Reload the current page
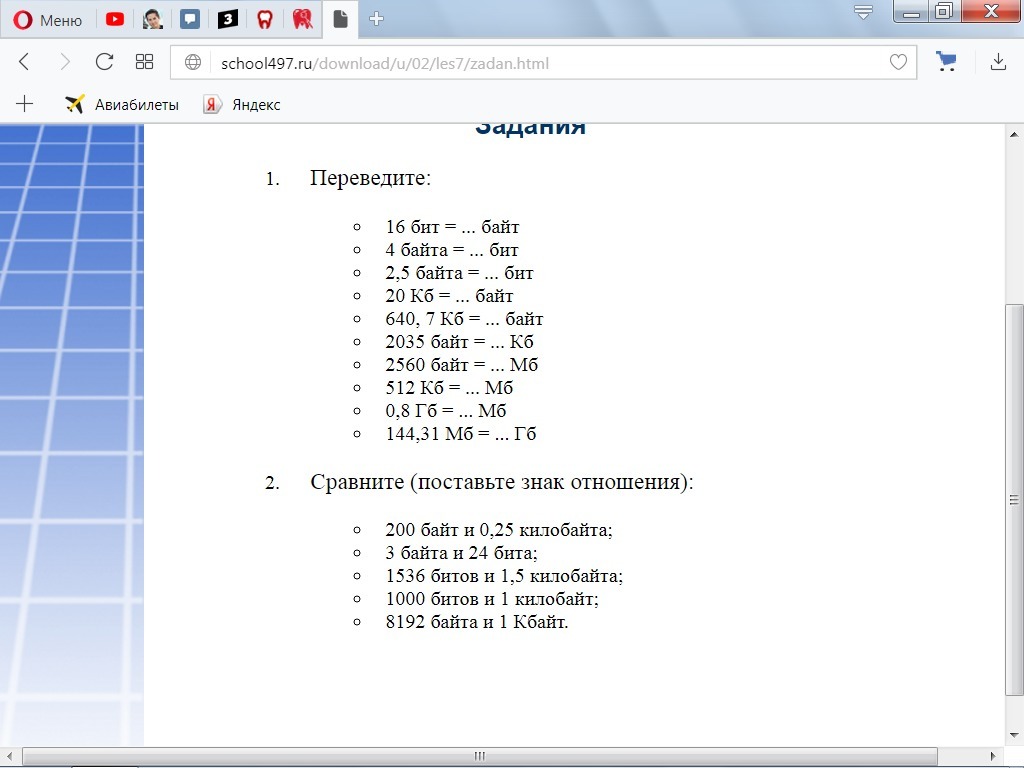 click(104, 62)
